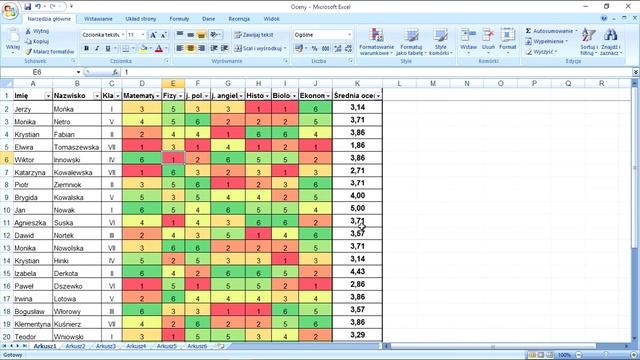Open Formatowanie warunkowe conditional formatting
The image size is (640, 360).
376,41
